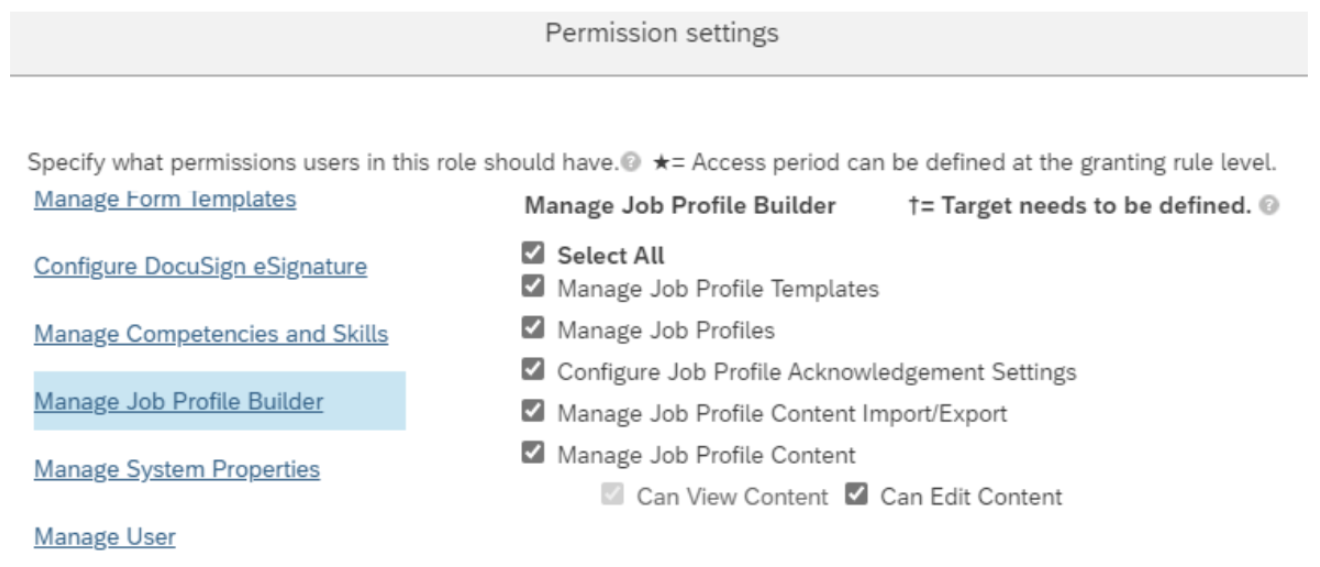This screenshot has width=1320, height=567.
Task: Toggle Manage Job Profile Templates checkbox
Action: coord(533,287)
